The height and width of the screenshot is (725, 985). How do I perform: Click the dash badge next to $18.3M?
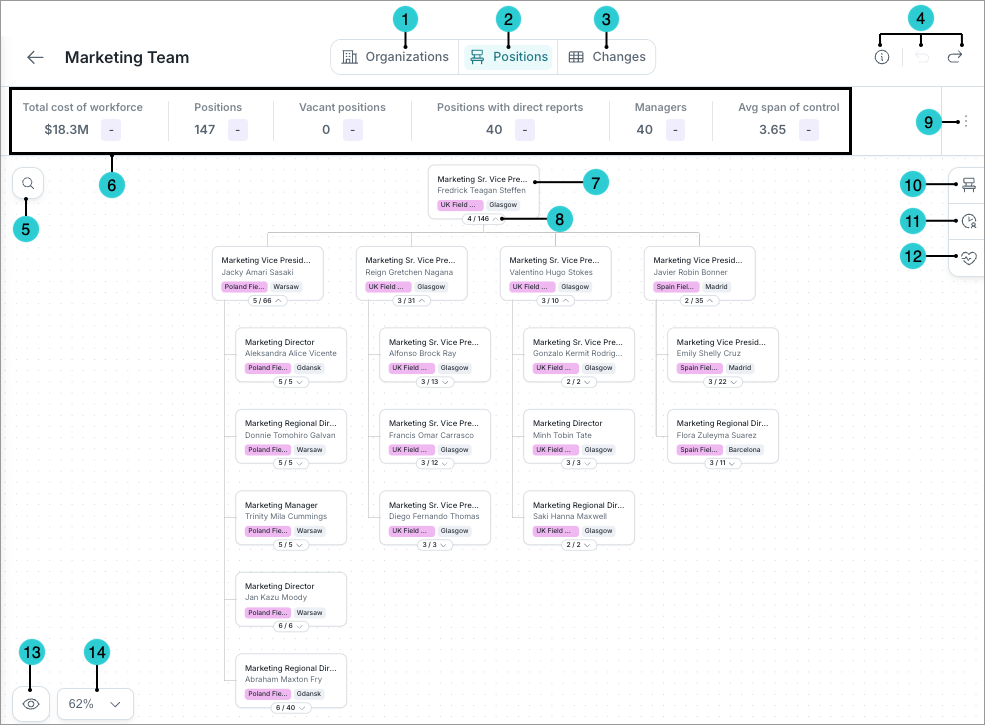click(x=113, y=129)
